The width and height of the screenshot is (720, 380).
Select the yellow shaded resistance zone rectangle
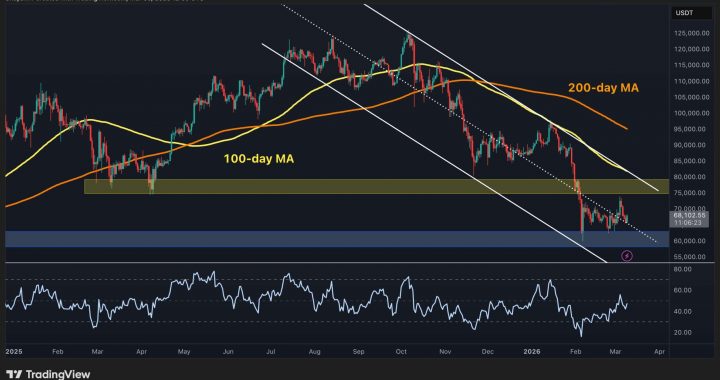376,186
